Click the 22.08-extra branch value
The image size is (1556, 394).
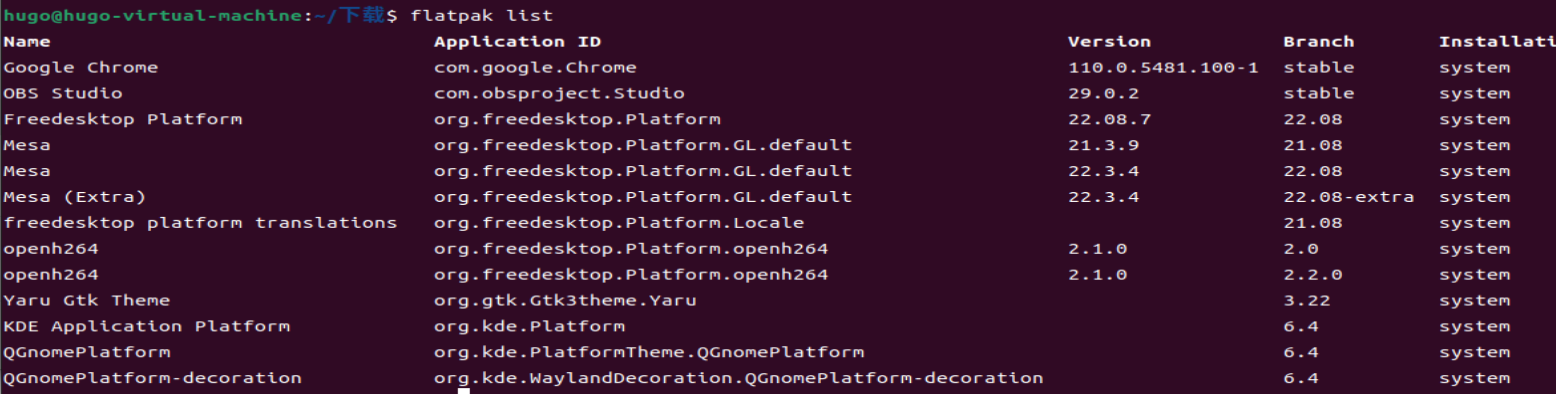[x=1349, y=197]
